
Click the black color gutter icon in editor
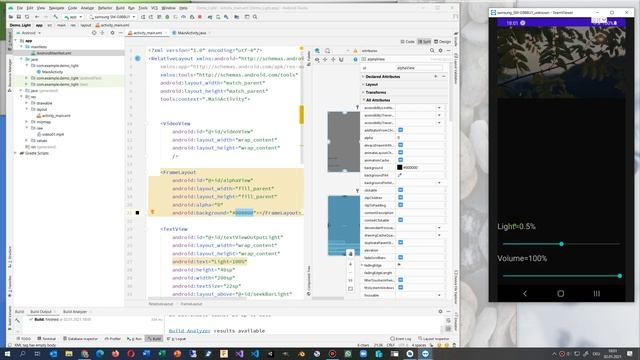[138, 213]
